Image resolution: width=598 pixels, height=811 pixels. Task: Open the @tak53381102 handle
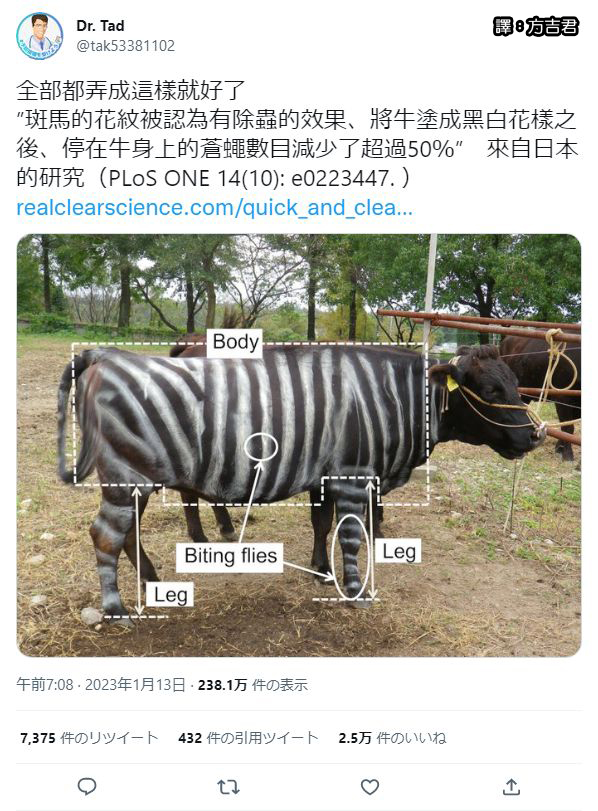click(126, 46)
